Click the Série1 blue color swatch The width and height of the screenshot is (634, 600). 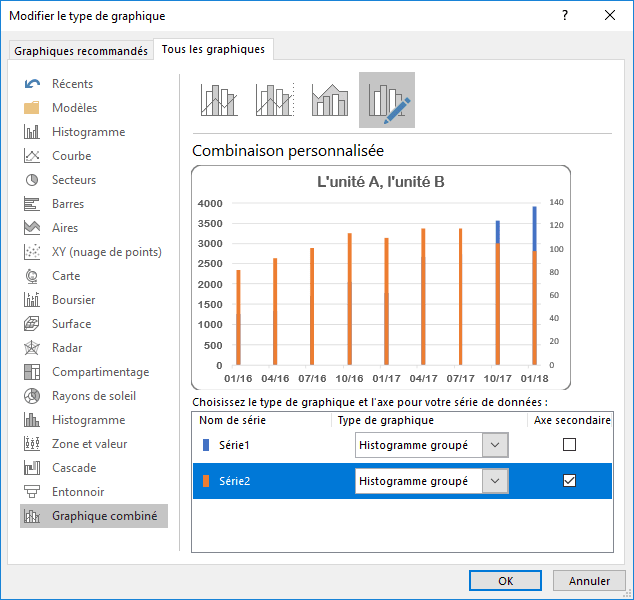(x=206, y=445)
